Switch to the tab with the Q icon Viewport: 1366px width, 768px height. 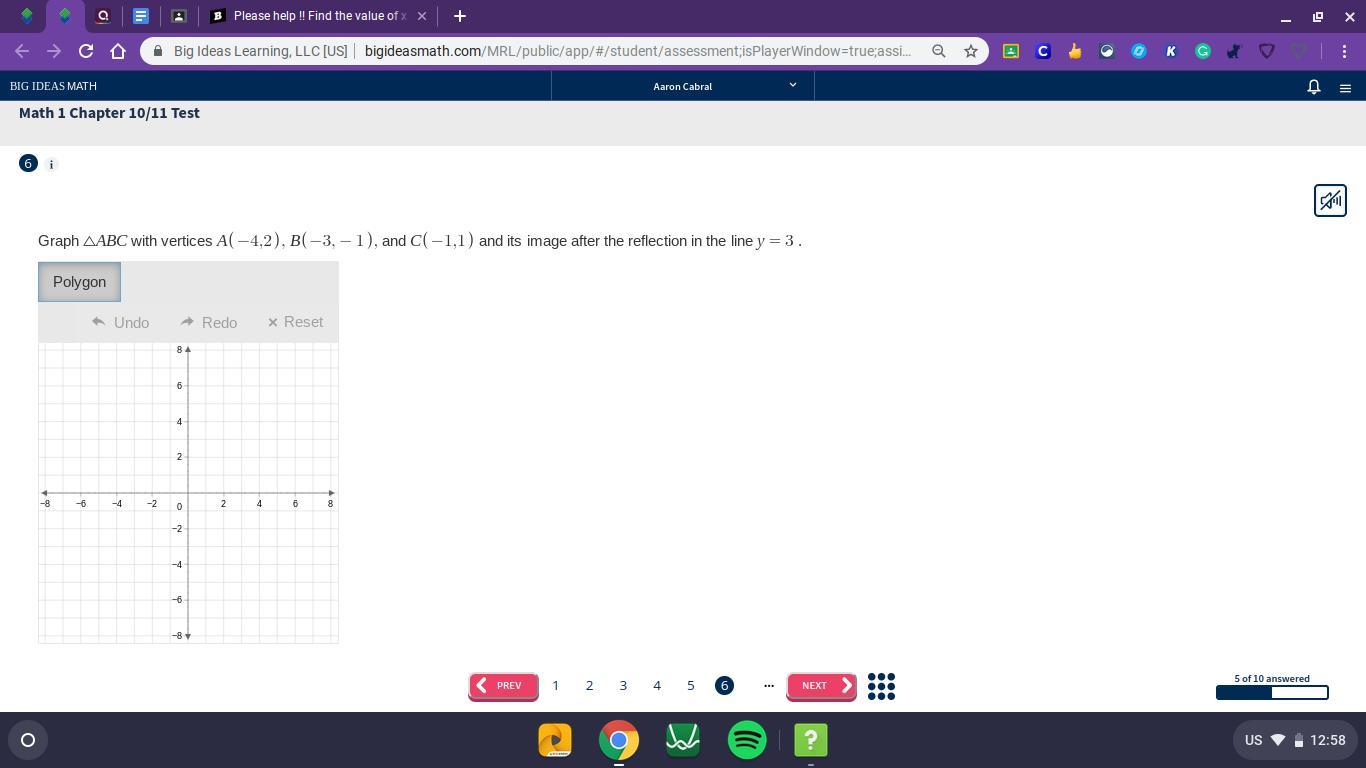(103, 16)
